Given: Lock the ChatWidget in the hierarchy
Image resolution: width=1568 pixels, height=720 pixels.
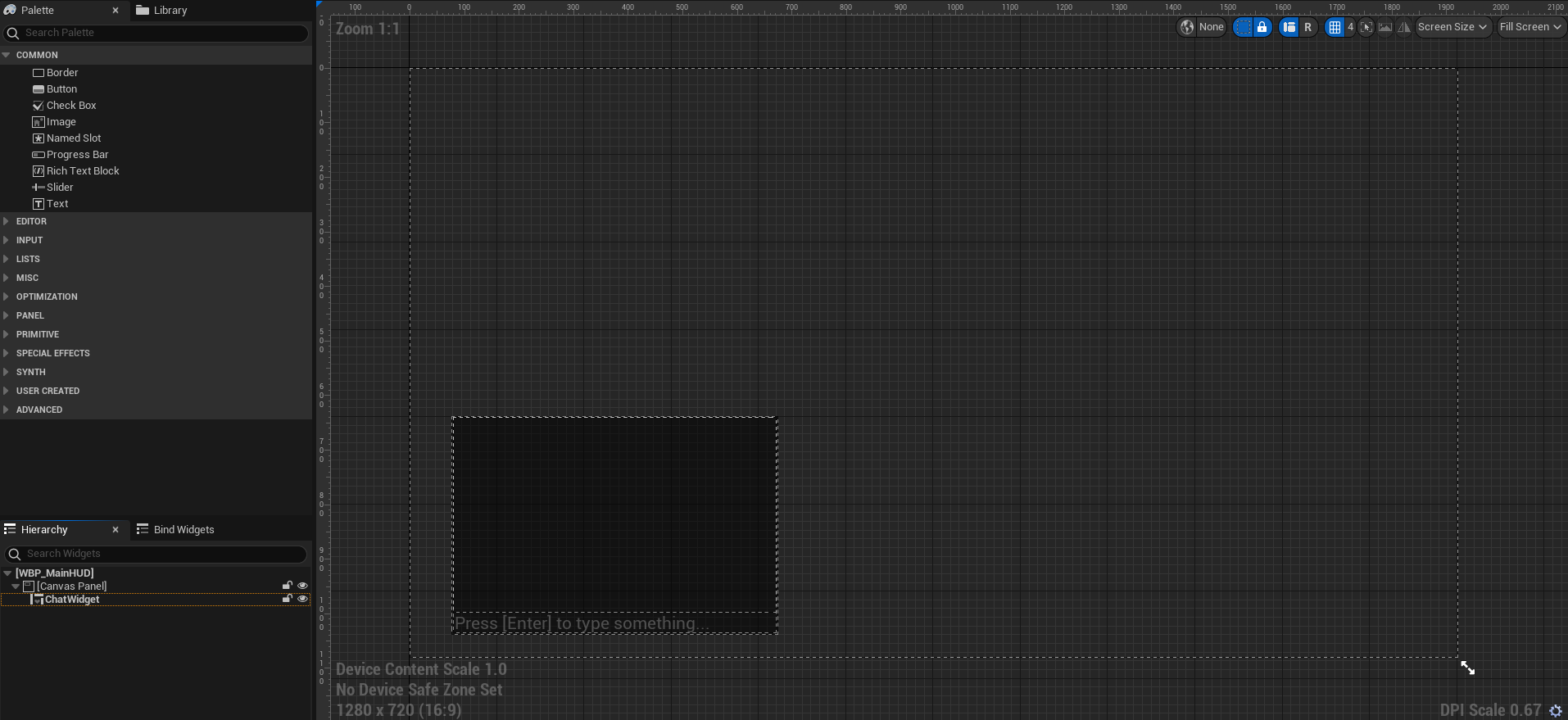Looking at the screenshot, I should click(288, 599).
